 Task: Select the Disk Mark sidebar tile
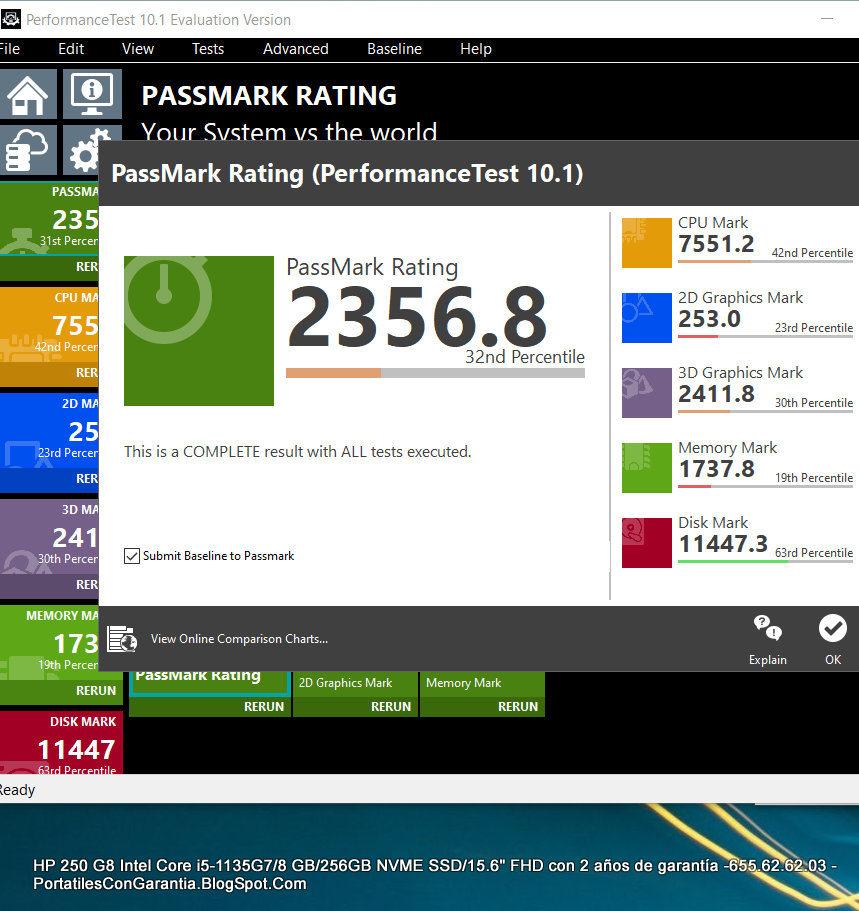(x=61, y=743)
